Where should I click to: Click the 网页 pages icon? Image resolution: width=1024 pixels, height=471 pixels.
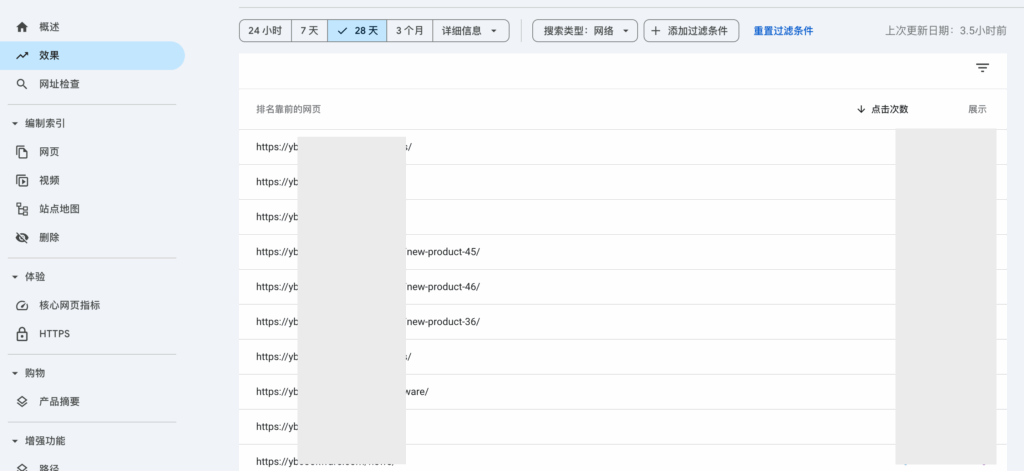click(x=22, y=152)
